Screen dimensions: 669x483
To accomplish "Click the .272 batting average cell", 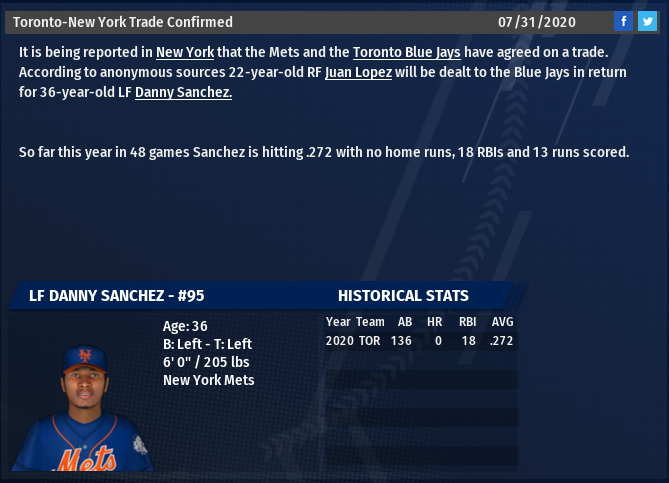I will pos(501,341).
